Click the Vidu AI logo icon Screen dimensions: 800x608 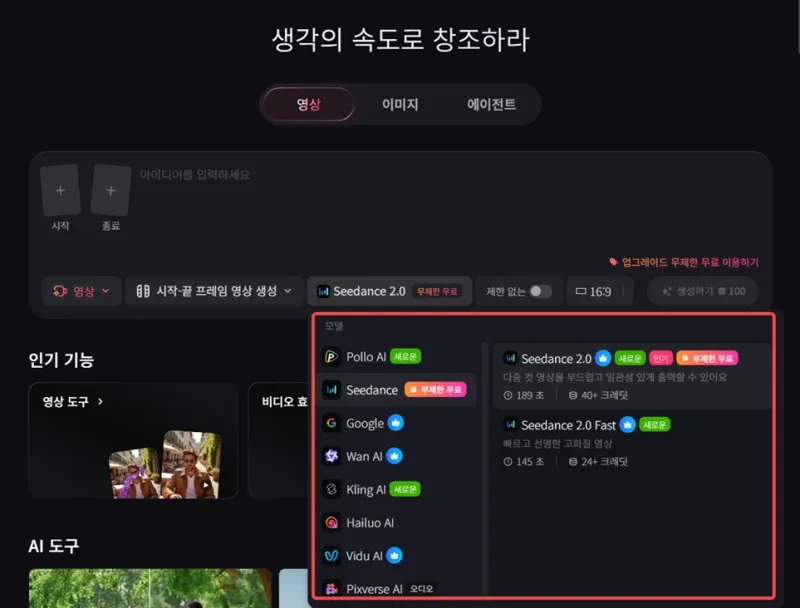click(331, 555)
